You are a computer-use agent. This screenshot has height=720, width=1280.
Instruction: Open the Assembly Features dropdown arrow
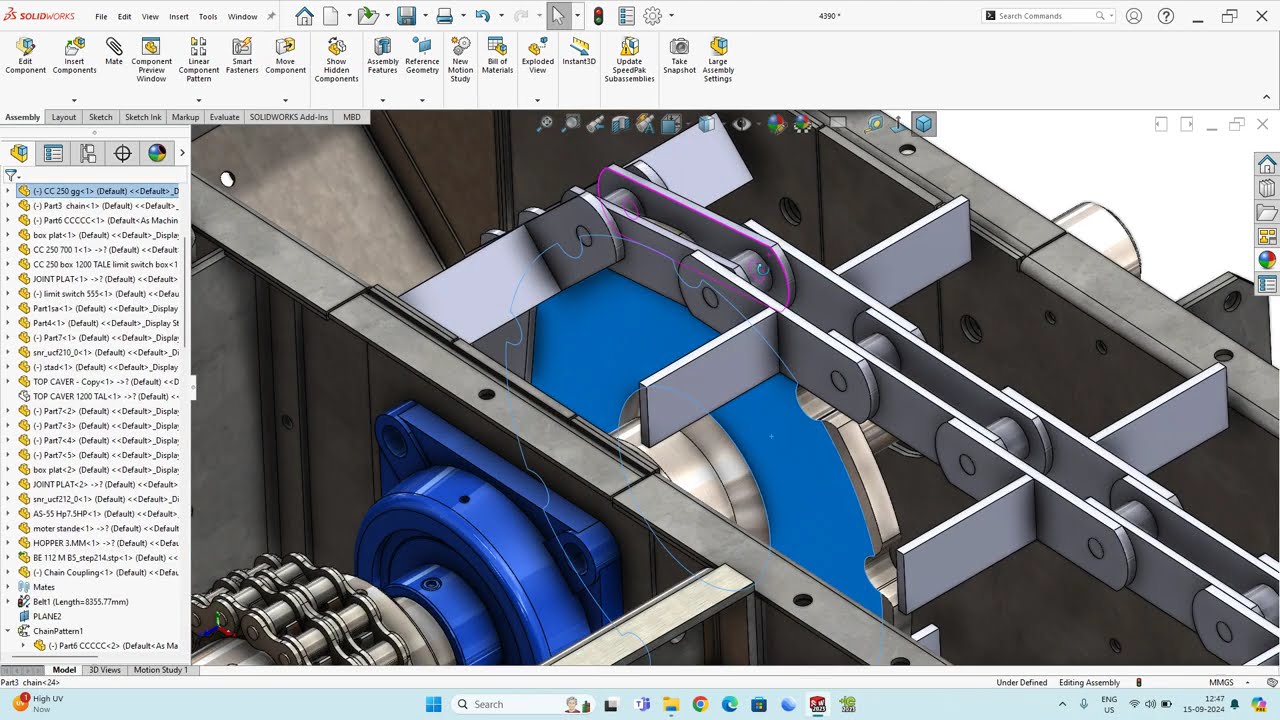(x=383, y=100)
